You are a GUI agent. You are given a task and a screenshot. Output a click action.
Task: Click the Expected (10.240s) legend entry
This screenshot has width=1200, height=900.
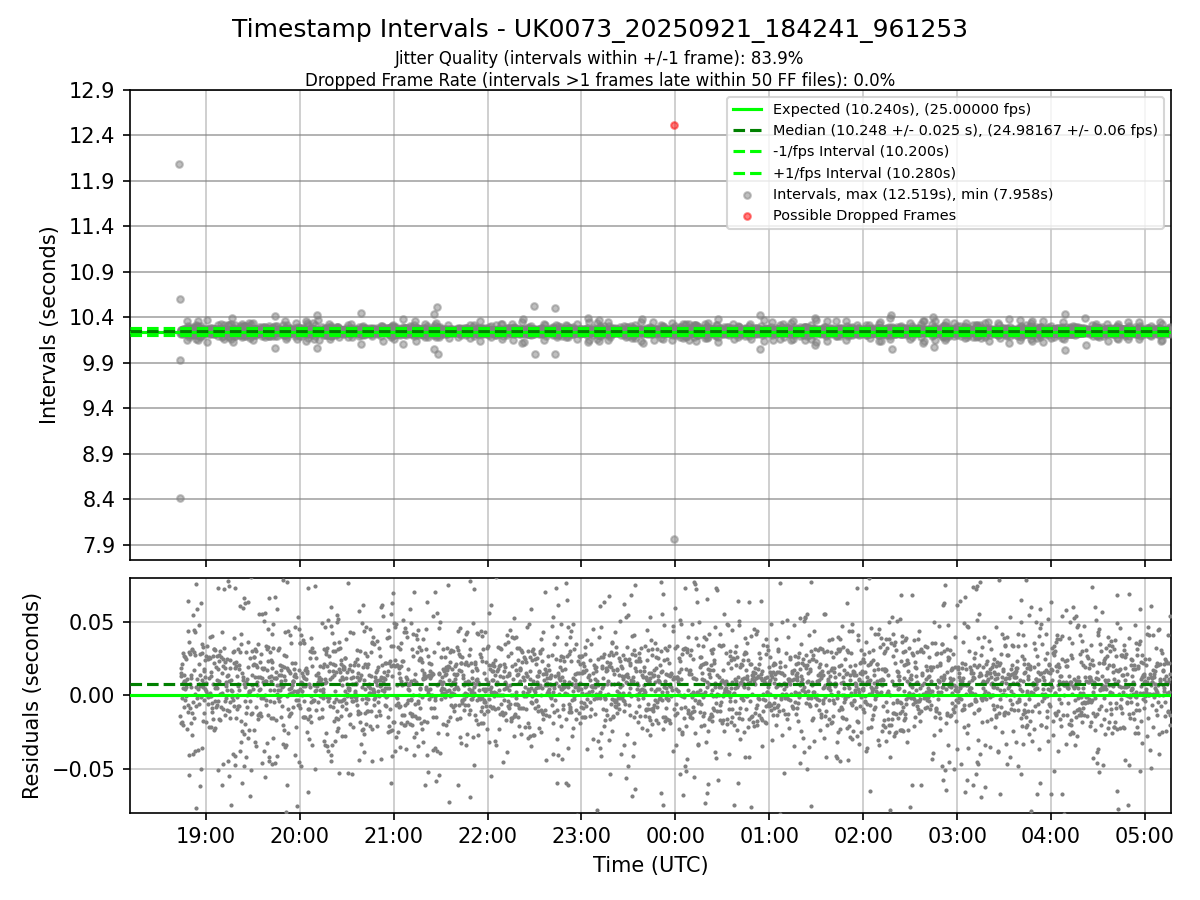902,109
